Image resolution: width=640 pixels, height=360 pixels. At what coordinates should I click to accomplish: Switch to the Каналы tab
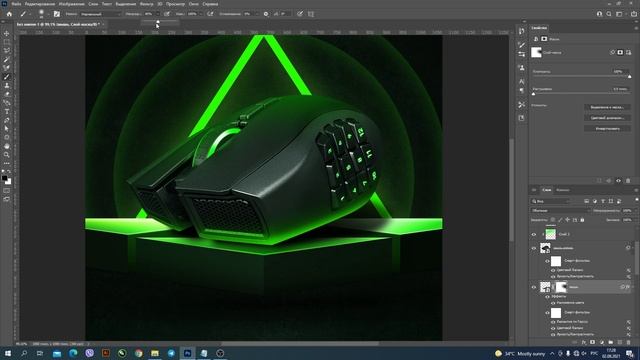point(563,190)
